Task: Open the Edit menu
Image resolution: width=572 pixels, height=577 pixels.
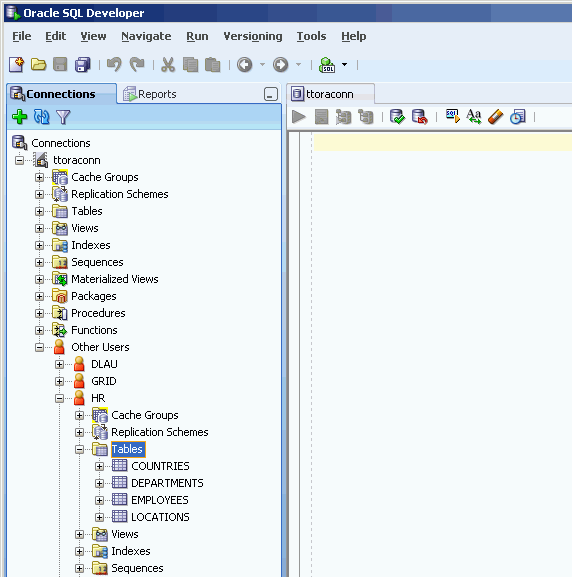Action: (56, 36)
